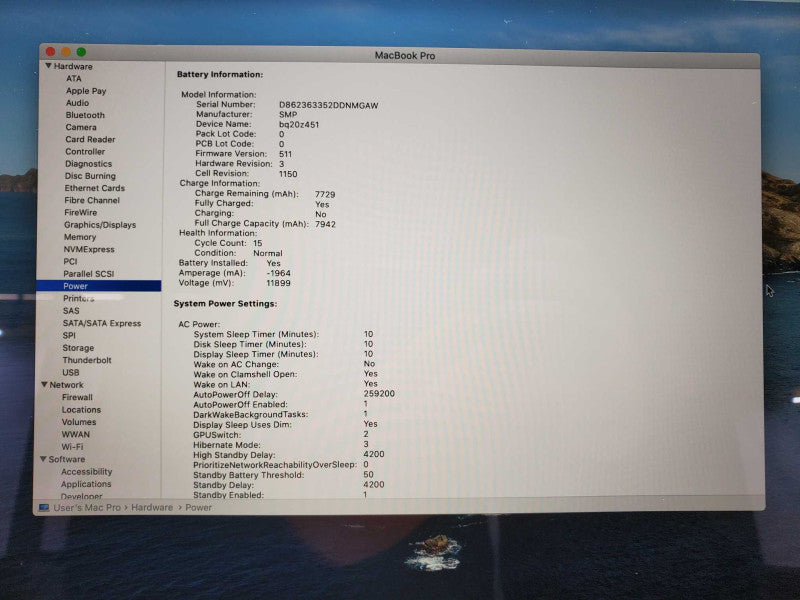Click the Cell Revision value 1150

[x=288, y=174]
